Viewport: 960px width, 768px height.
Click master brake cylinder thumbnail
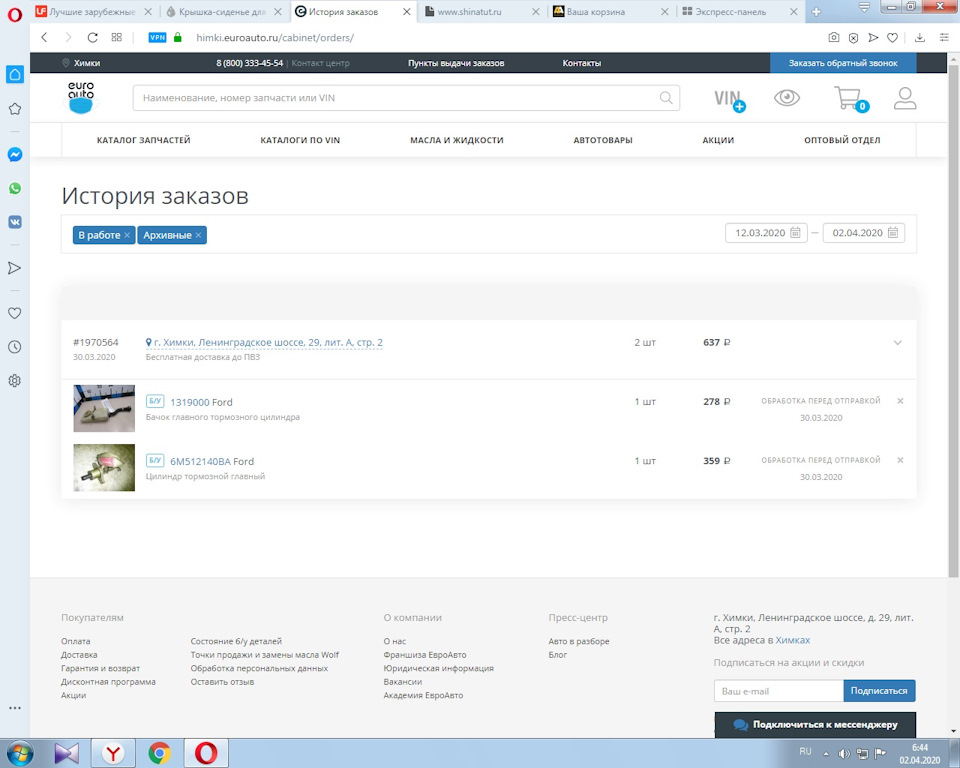104,467
